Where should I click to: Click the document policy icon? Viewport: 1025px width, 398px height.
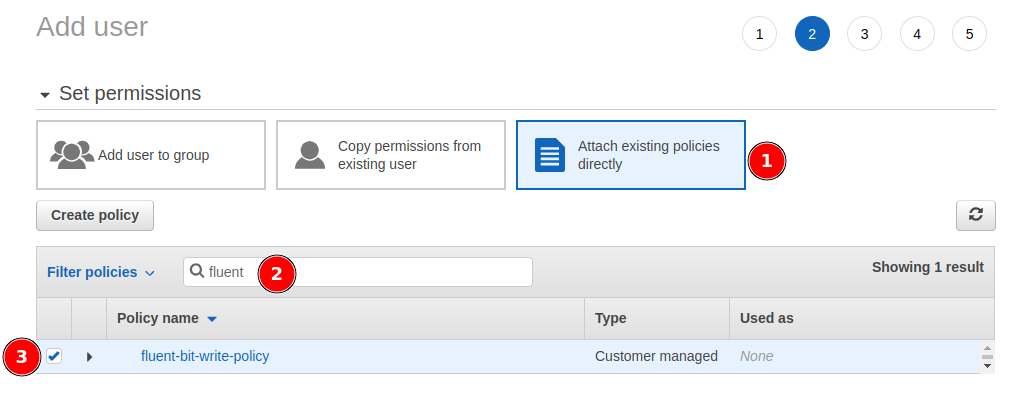coord(550,155)
